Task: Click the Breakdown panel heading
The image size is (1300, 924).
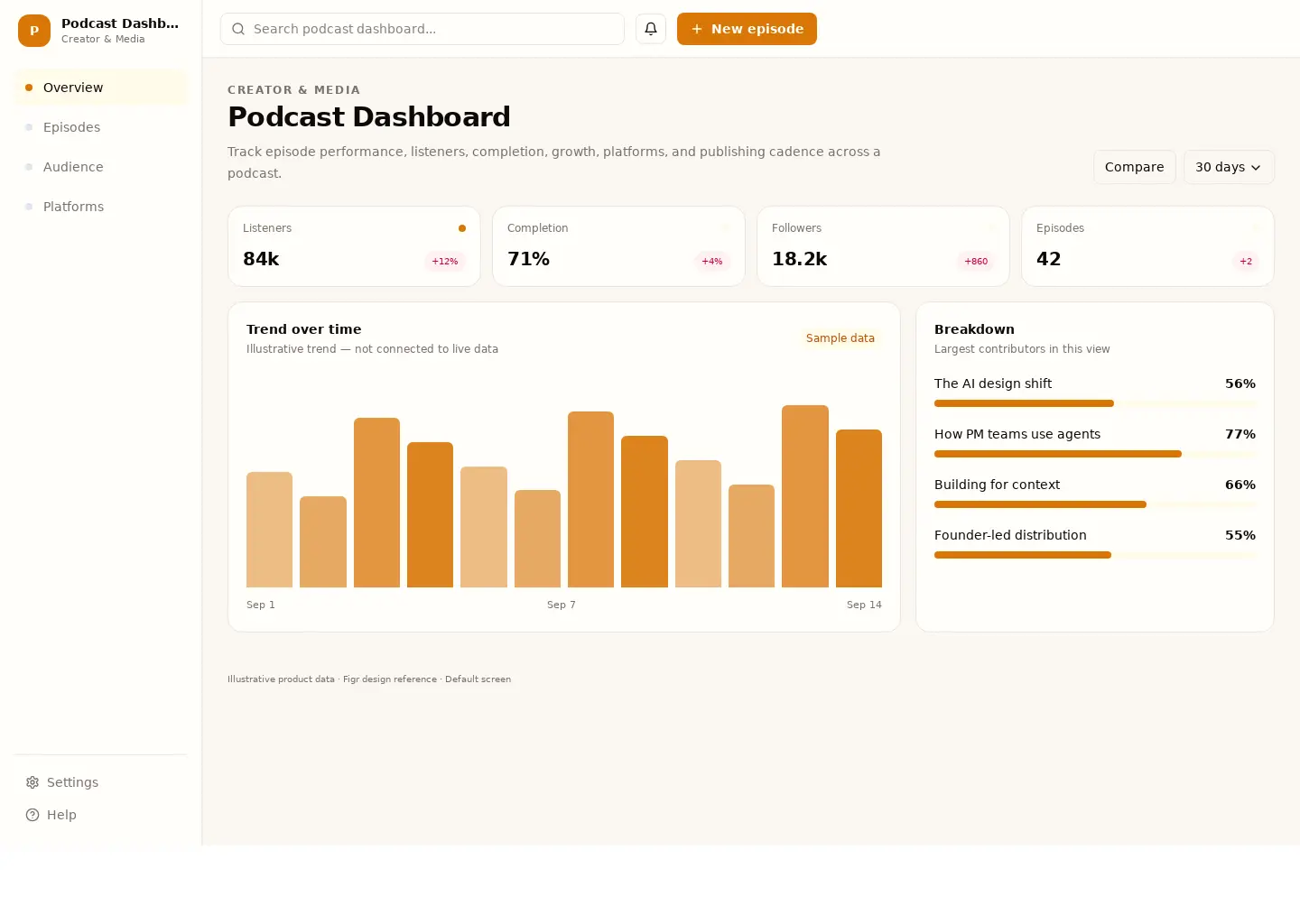Action: (974, 329)
